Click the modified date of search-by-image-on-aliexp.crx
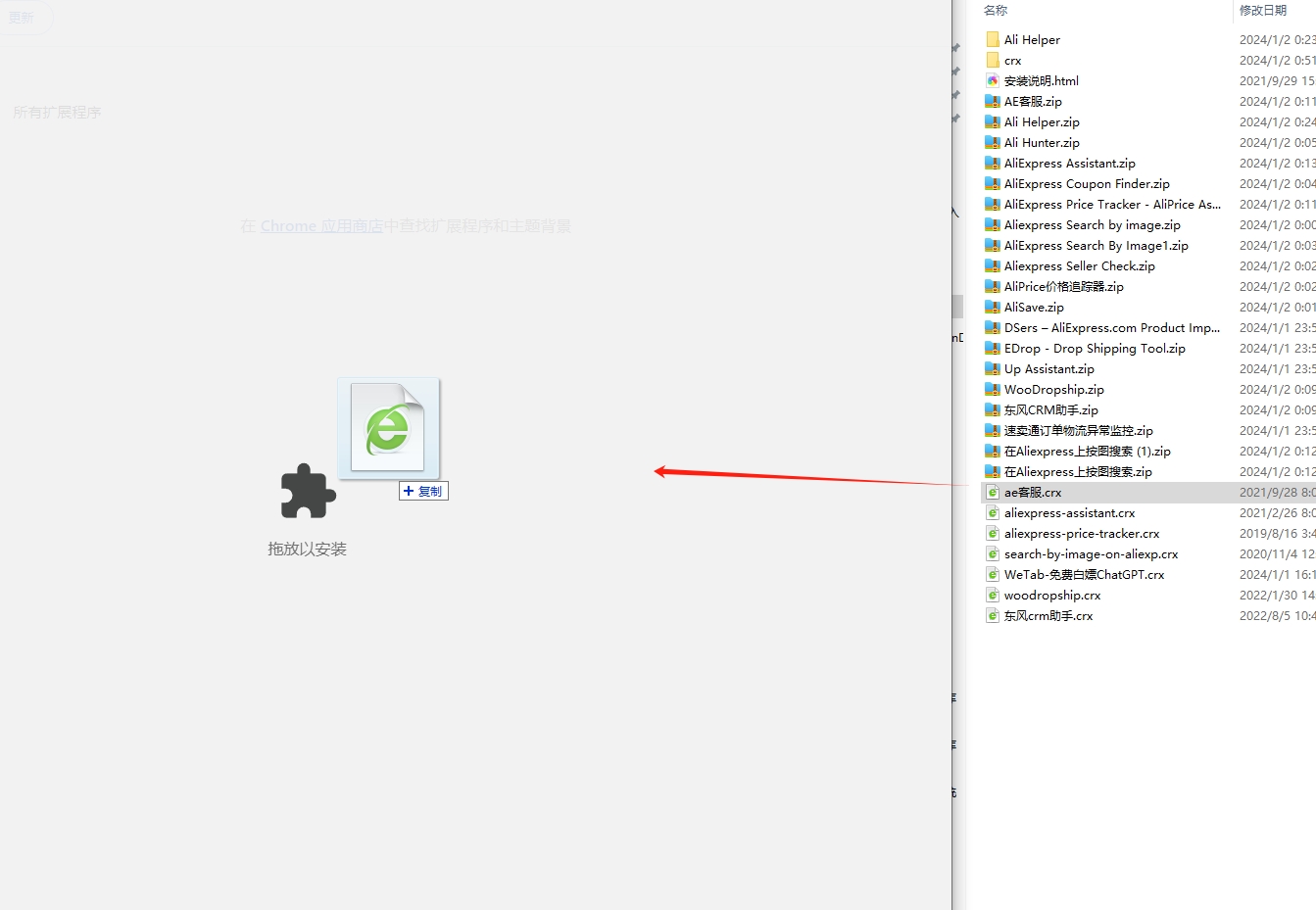Screen dimensions: 1316x910 coord(1277,553)
